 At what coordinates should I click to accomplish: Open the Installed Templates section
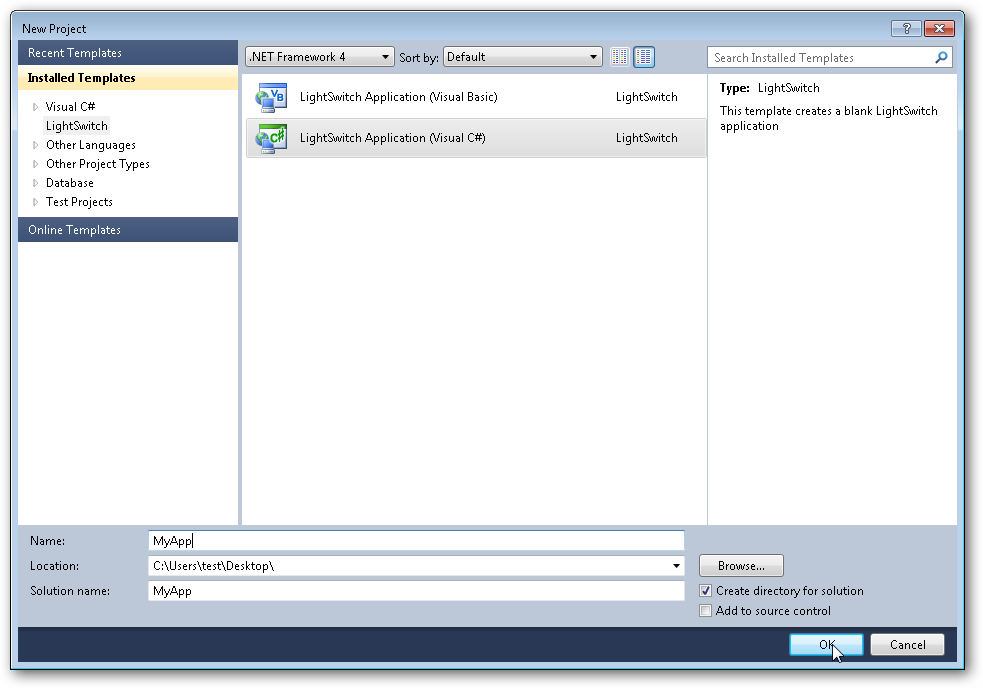coord(128,78)
